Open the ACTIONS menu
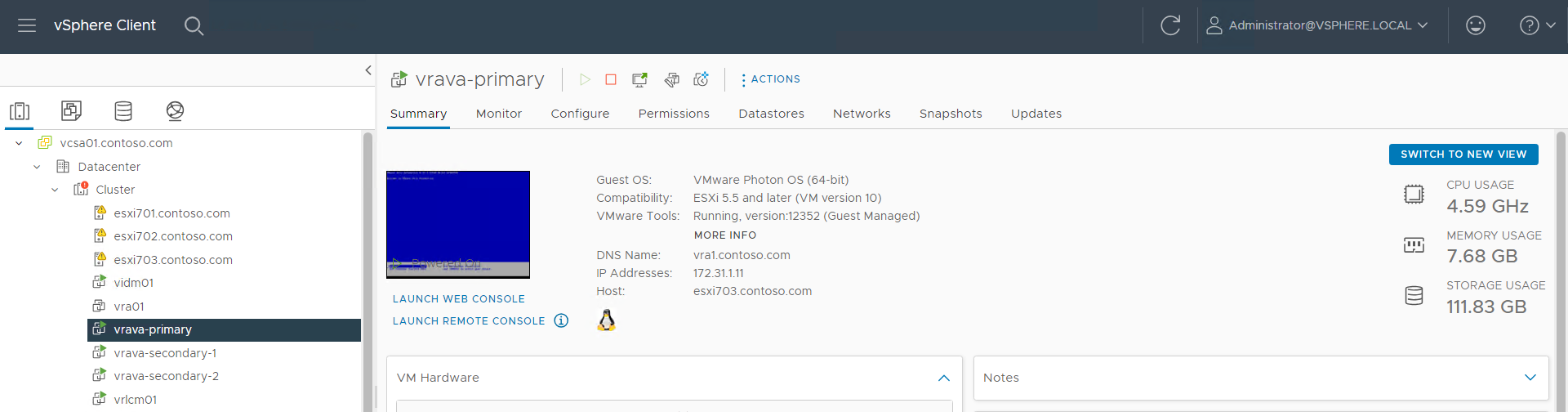 770,79
